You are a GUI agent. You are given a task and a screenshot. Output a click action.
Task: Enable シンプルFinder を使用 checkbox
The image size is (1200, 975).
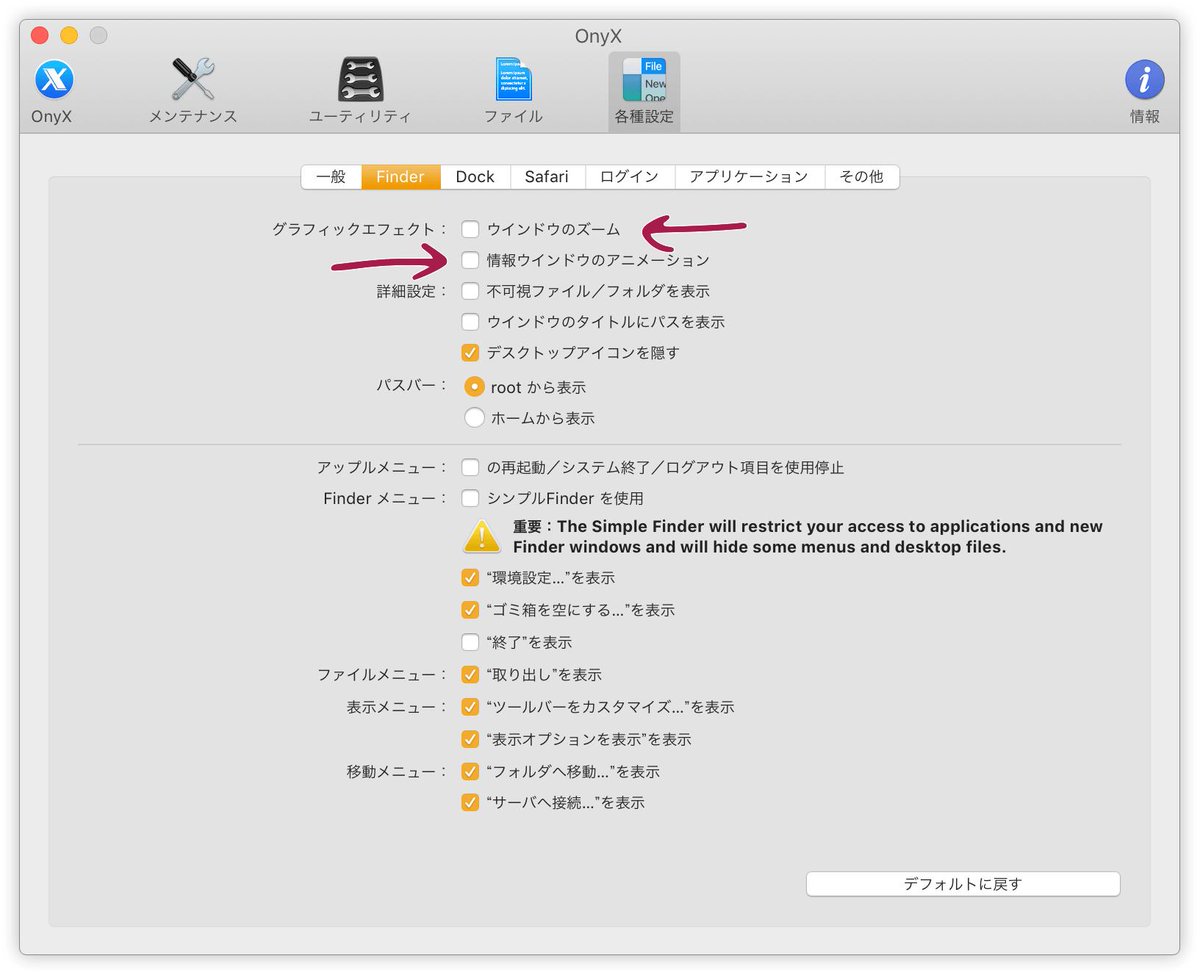[x=470, y=498]
